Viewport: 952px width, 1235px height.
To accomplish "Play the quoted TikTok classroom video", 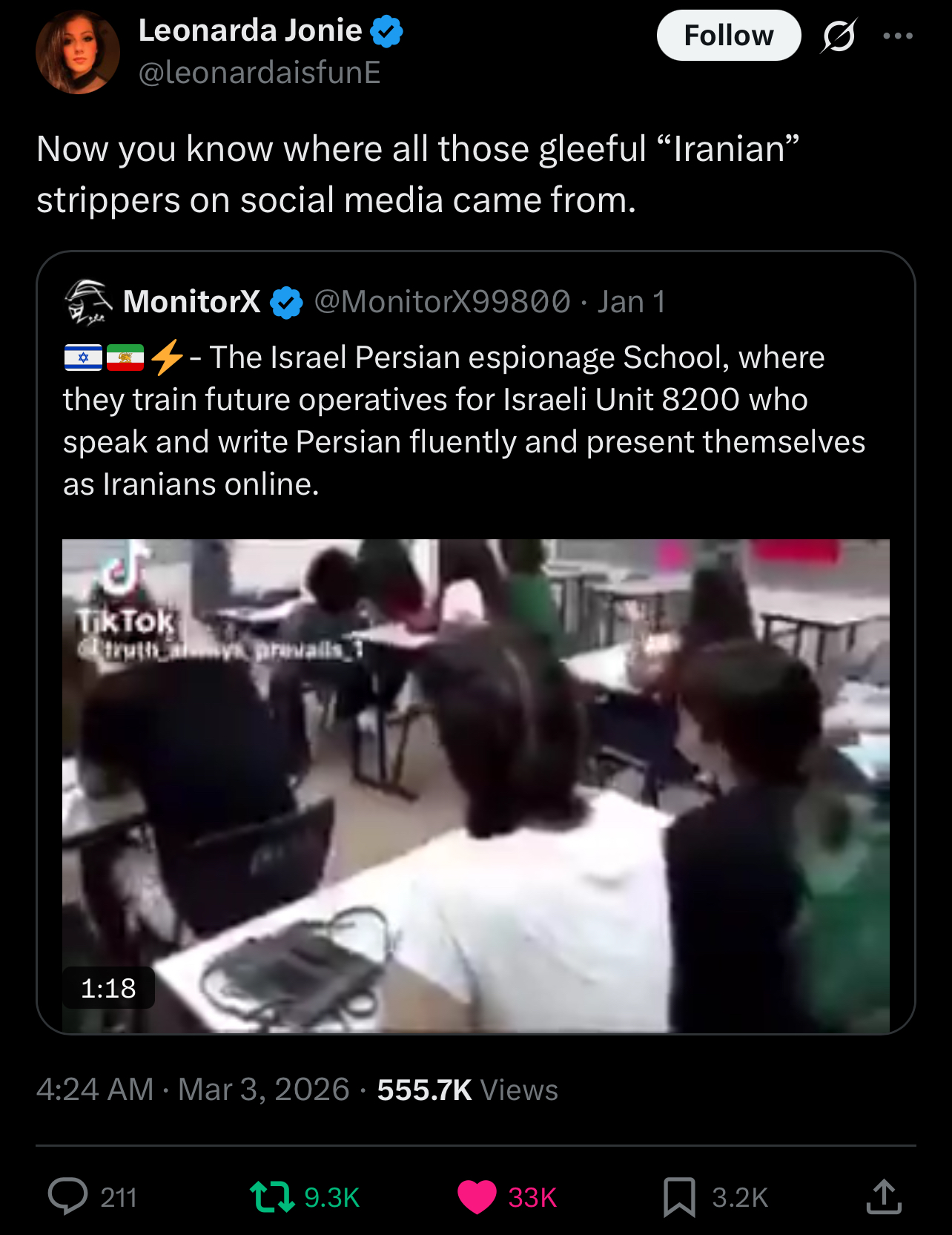I will tap(476, 786).
